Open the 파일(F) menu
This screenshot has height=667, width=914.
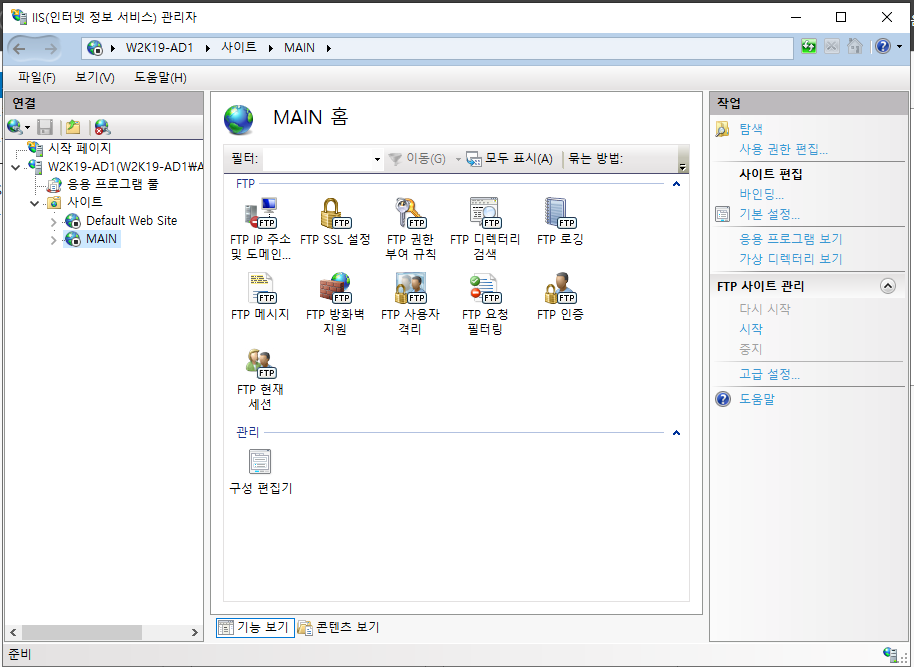[36, 77]
